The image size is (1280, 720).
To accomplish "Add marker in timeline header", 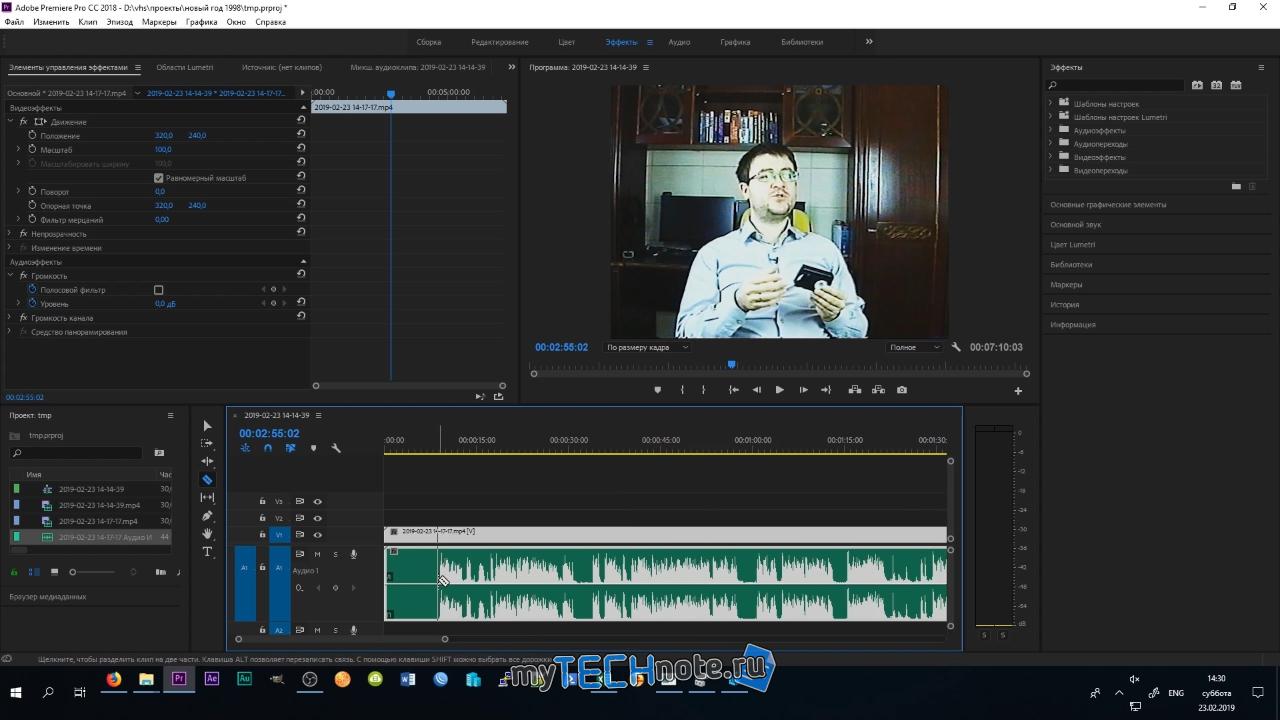I will tap(313, 448).
